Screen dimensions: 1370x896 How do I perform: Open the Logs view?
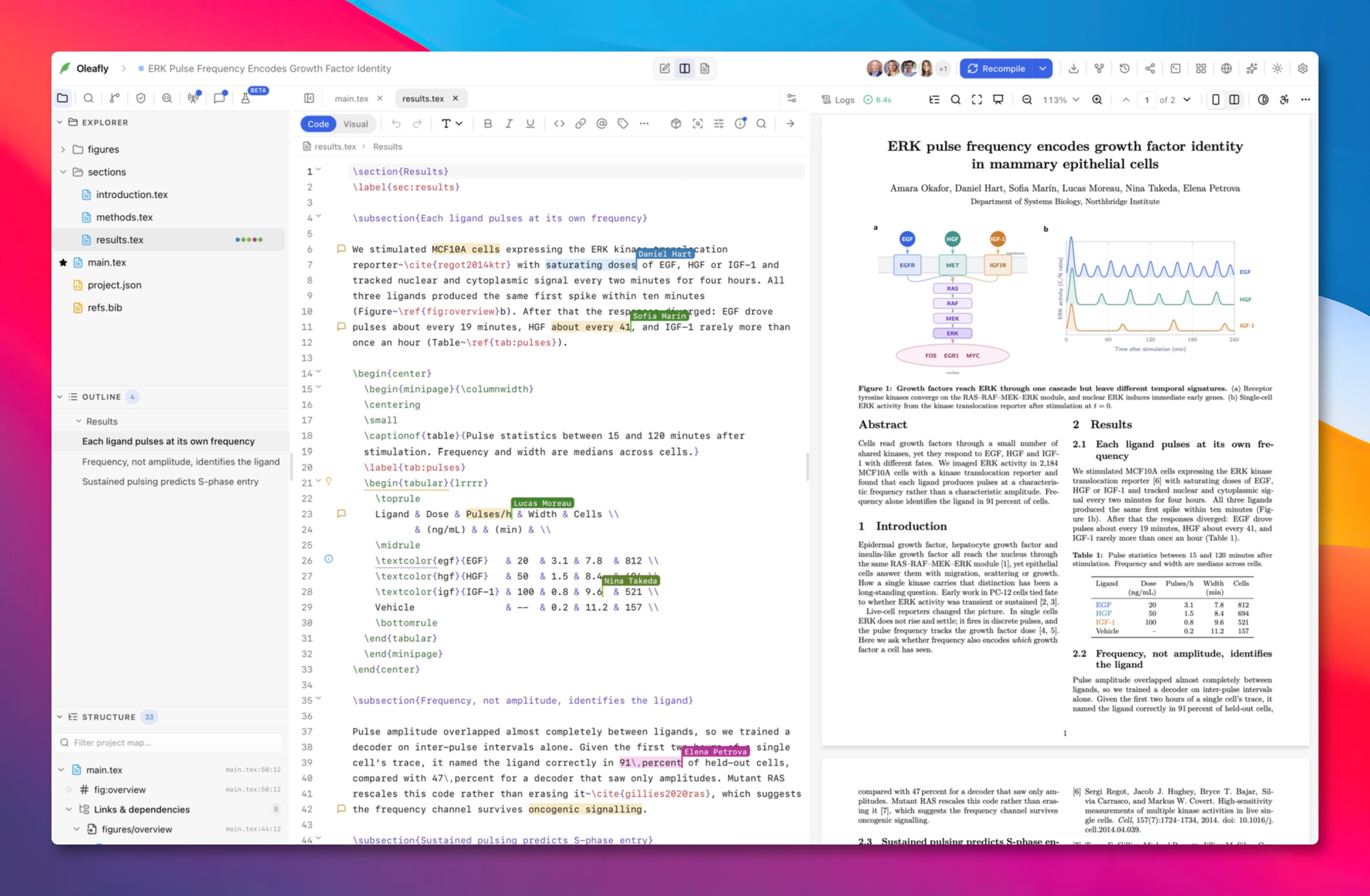coord(838,99)
